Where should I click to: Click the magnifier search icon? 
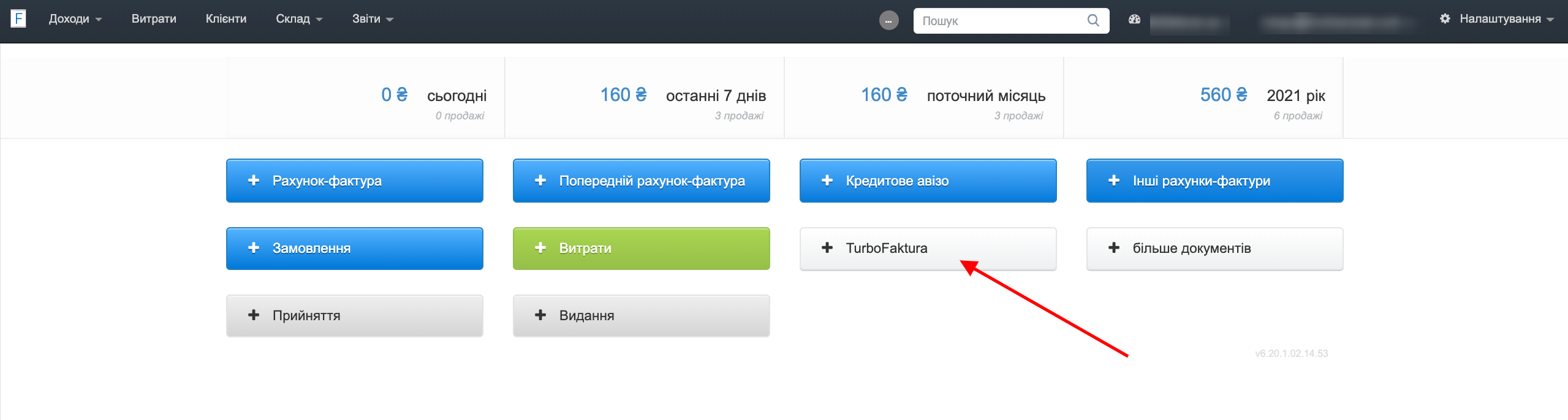1093,20
